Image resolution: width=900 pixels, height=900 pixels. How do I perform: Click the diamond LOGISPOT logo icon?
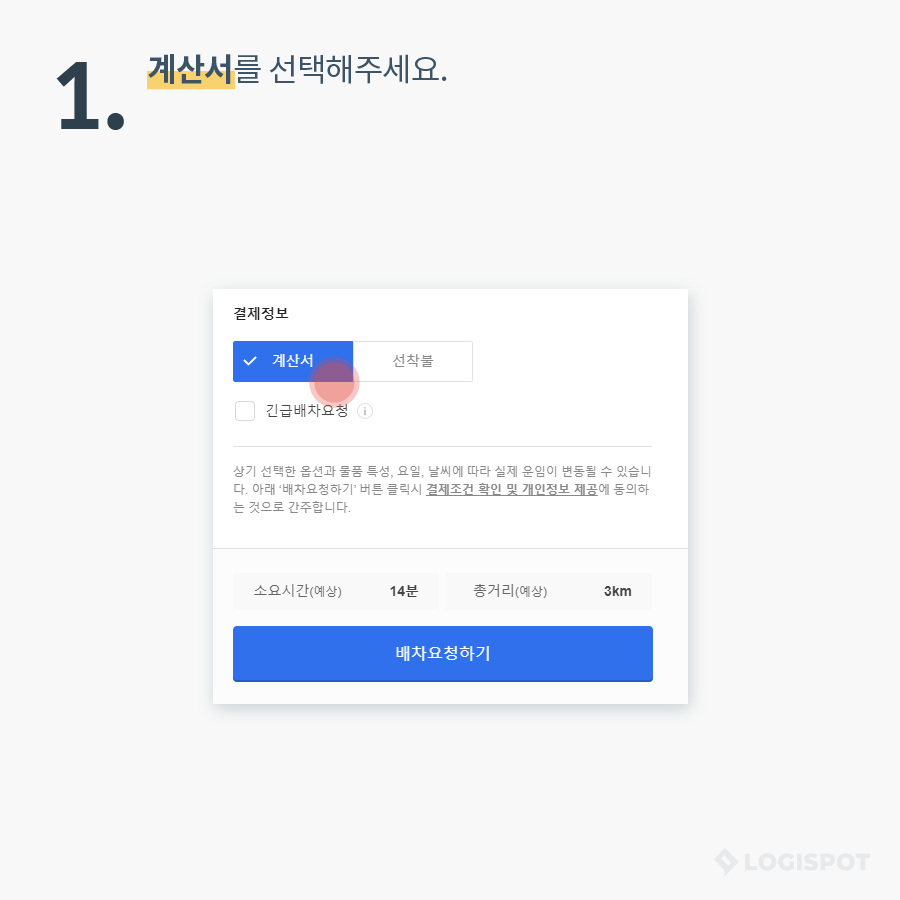[726, 862]
